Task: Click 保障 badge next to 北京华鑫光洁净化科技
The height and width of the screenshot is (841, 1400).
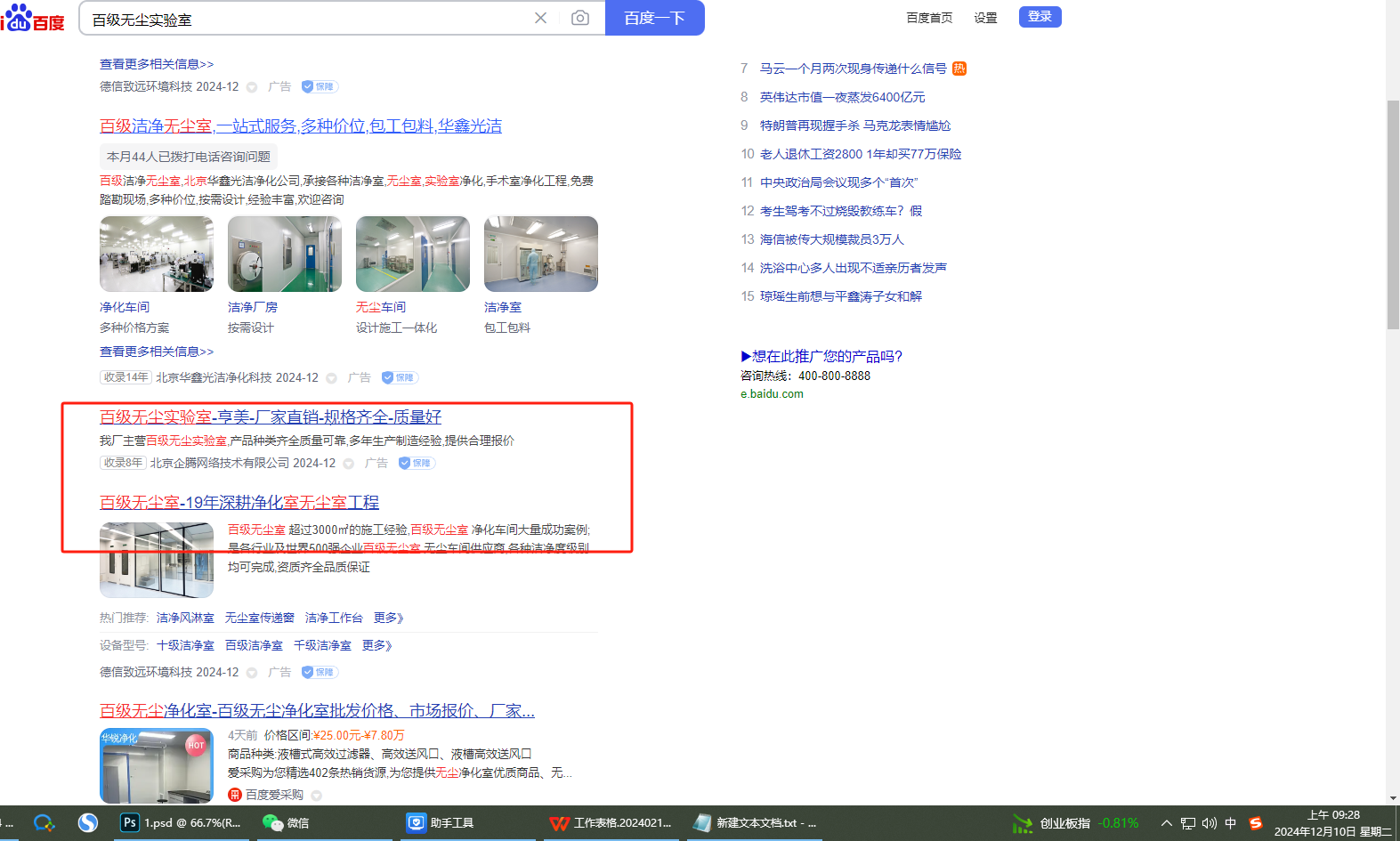Action: 400,377
